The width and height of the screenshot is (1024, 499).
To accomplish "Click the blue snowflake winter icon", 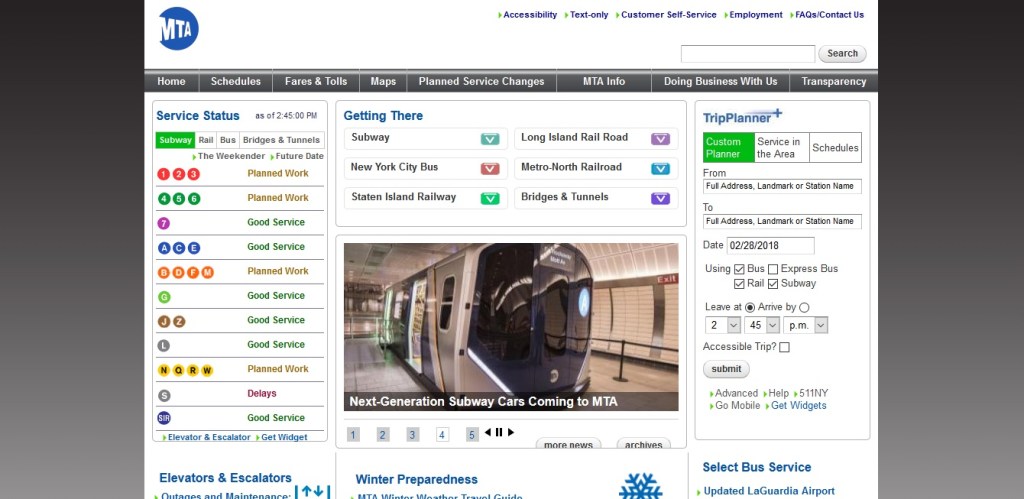I will click(641, 487).
